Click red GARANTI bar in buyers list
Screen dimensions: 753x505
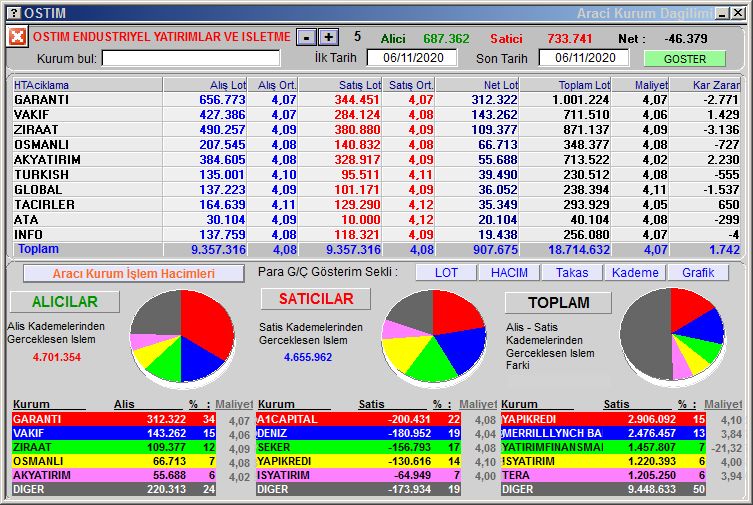[x=114, y=419]
